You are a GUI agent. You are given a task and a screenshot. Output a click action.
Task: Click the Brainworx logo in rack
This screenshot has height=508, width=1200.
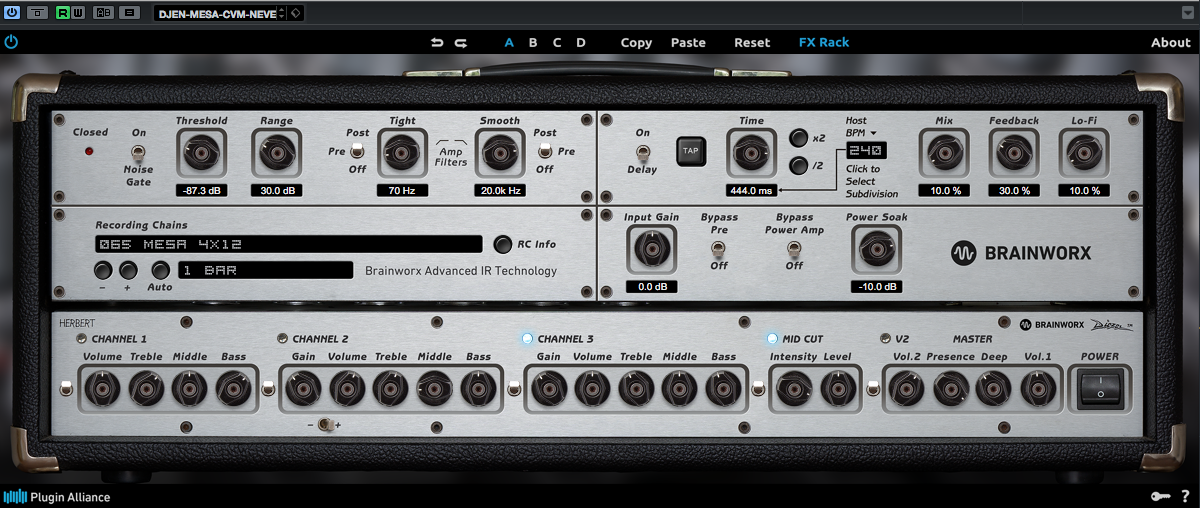(1021, 254)
